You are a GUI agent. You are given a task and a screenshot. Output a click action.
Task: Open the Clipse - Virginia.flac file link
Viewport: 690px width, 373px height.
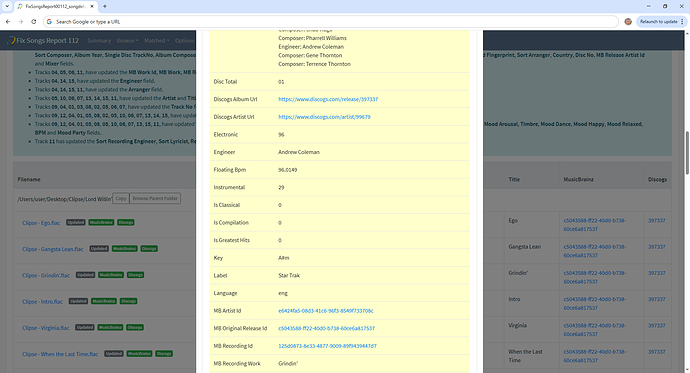coord(45,328)
